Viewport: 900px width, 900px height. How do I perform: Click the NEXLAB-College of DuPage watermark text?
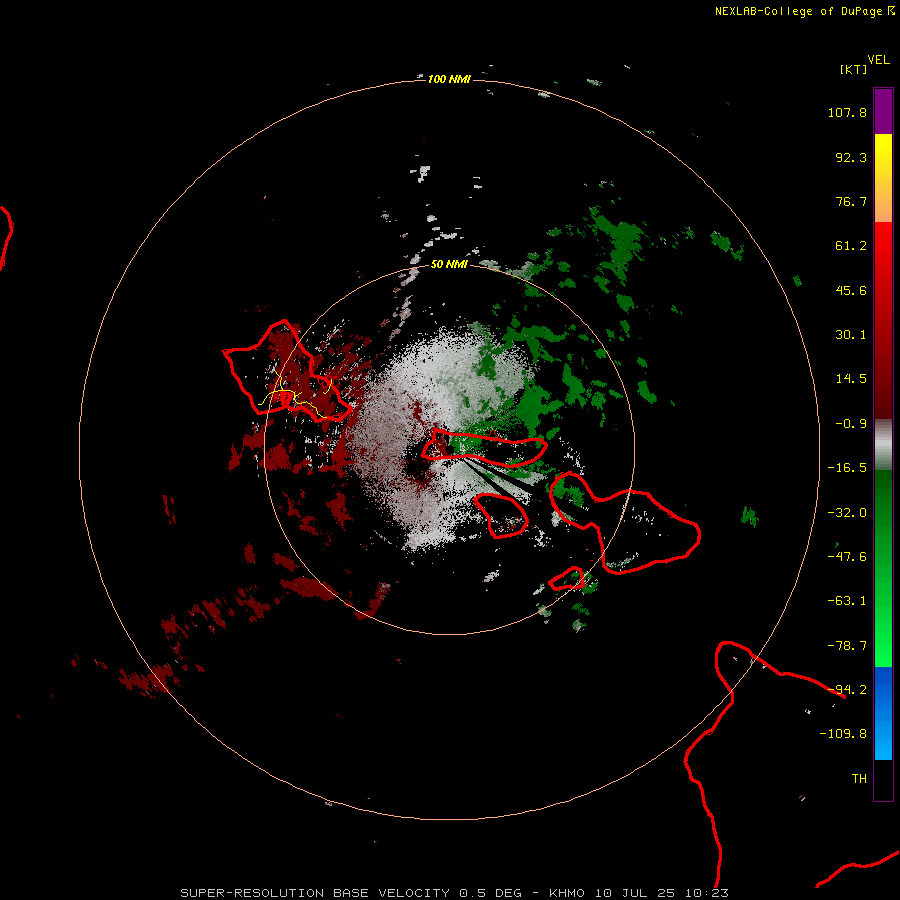(x=804, y=11)
